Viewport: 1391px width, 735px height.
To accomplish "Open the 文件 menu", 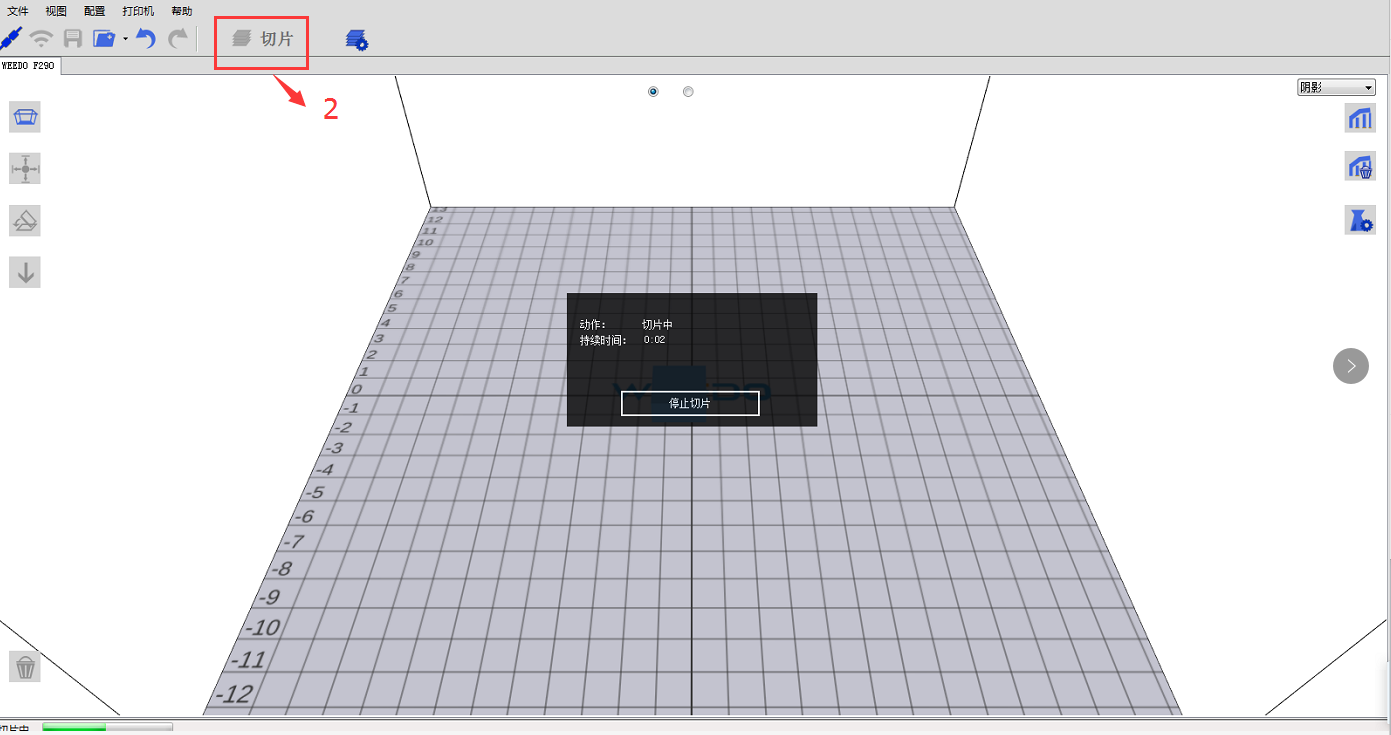I will coord(18,11).
